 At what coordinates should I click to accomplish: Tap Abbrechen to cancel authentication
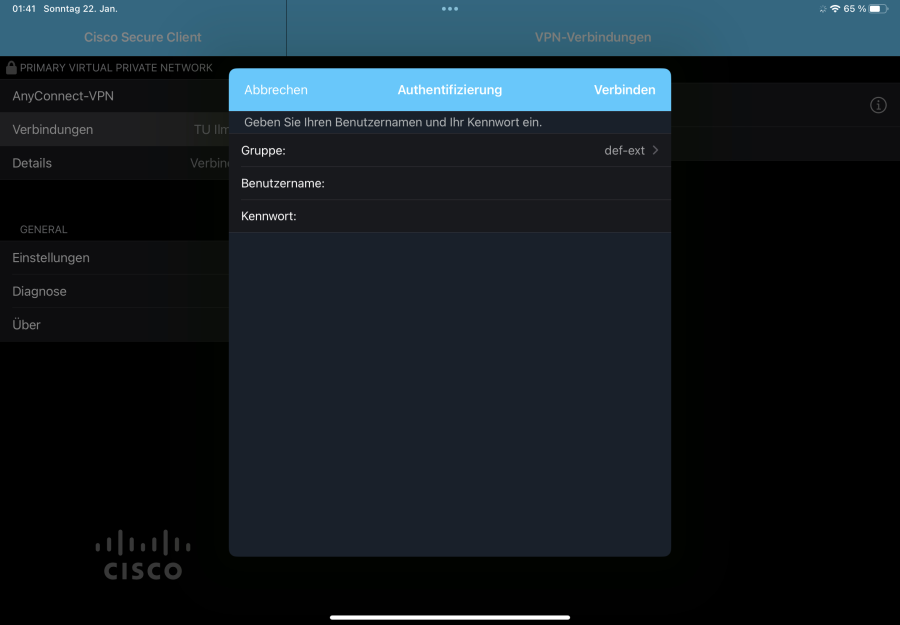pos(276,90)
